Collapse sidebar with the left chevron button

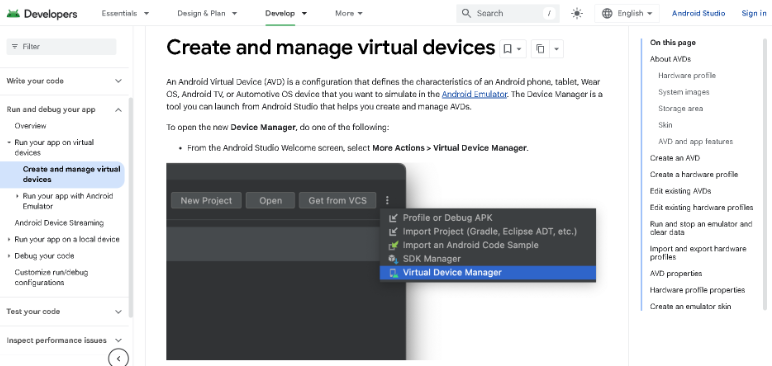[118, 358]
